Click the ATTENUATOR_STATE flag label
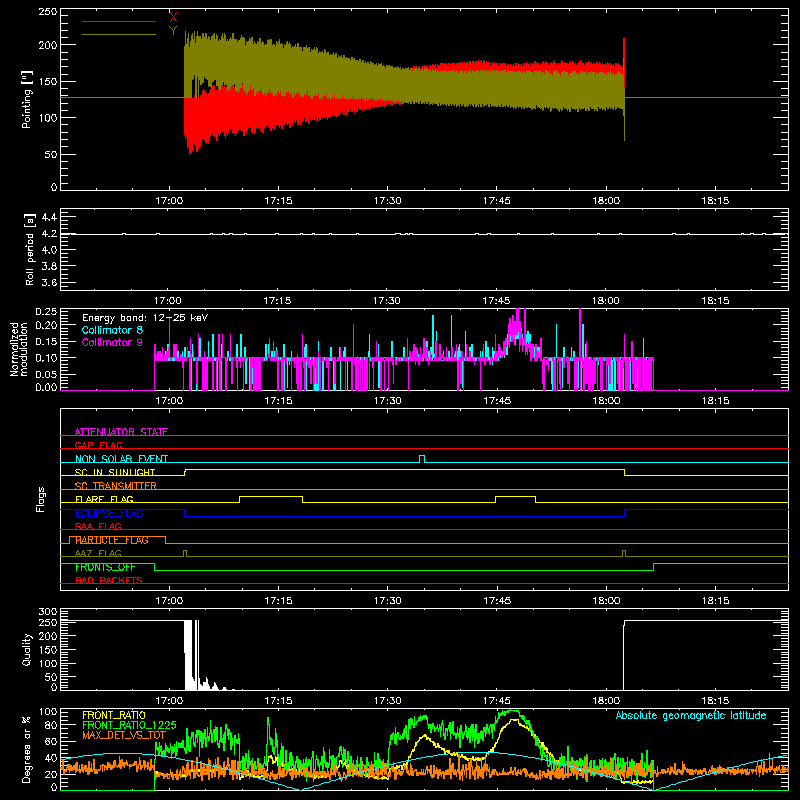 (x=121, y=432)
